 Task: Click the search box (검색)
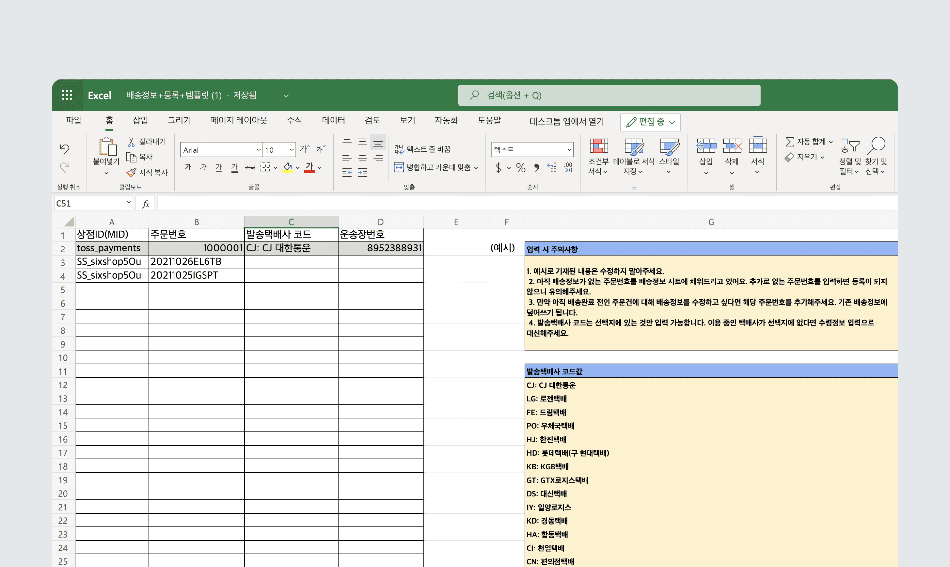pos(609,95)
